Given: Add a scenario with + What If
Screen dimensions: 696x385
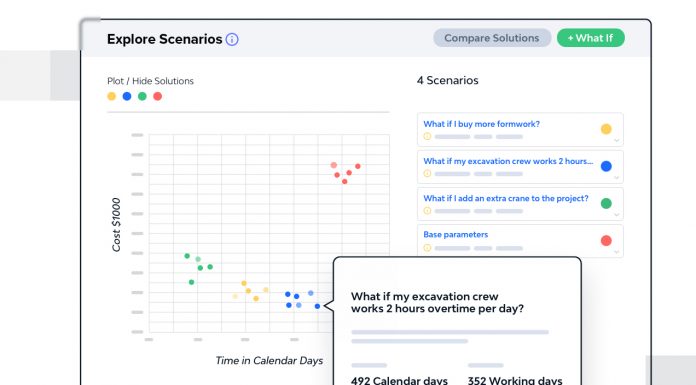Looking at the screenshot, I should tap(590, 38).
